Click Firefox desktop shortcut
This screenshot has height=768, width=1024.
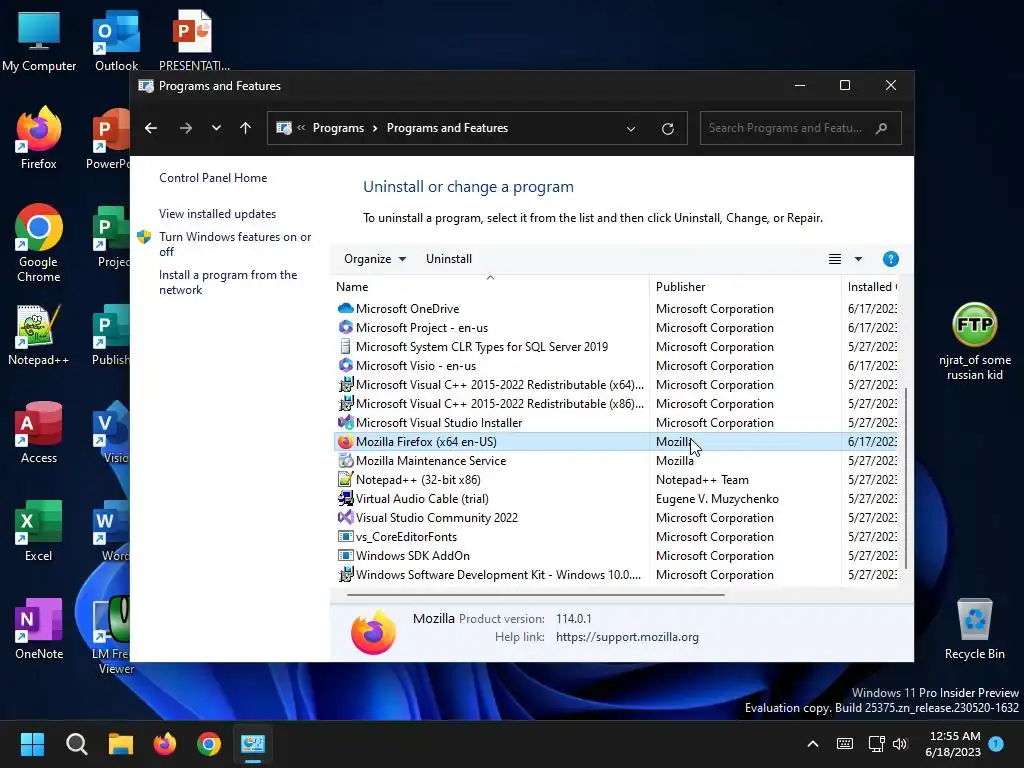[39, 138]
